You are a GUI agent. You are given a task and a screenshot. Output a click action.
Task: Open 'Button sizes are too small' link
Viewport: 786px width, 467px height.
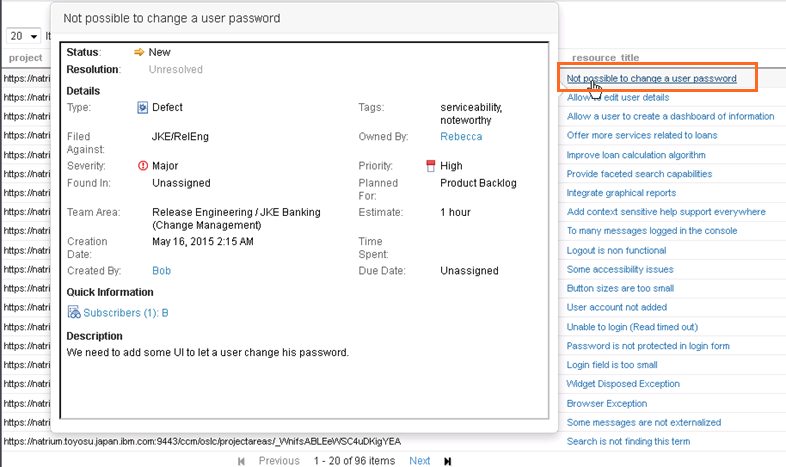[x=620, y=288]
